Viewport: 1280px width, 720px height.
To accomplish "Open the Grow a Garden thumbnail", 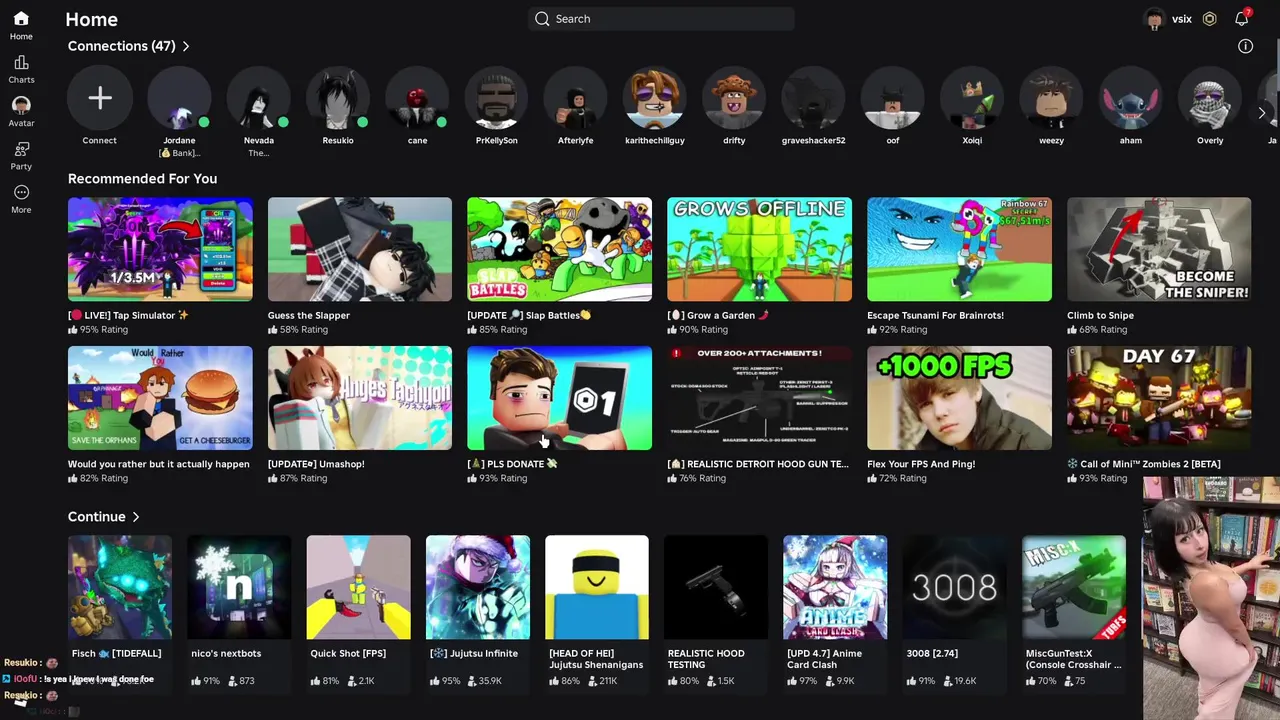I will (759, 249).
